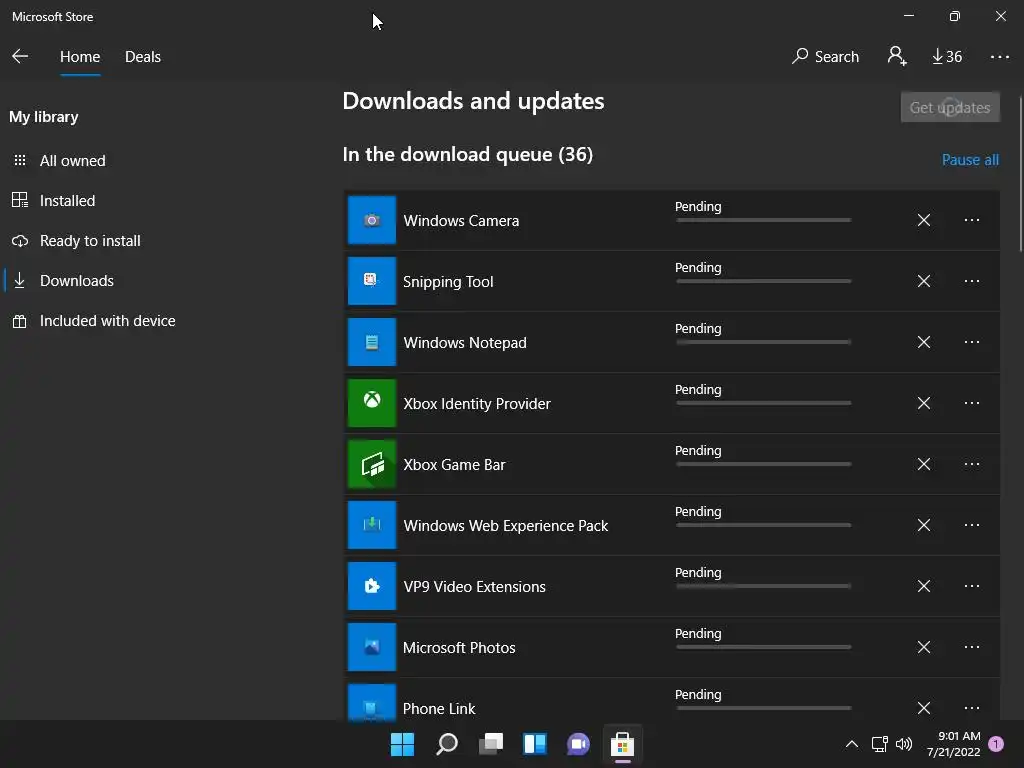
Task: Cancel the Xbox Game Bar download
Action: 923,464
